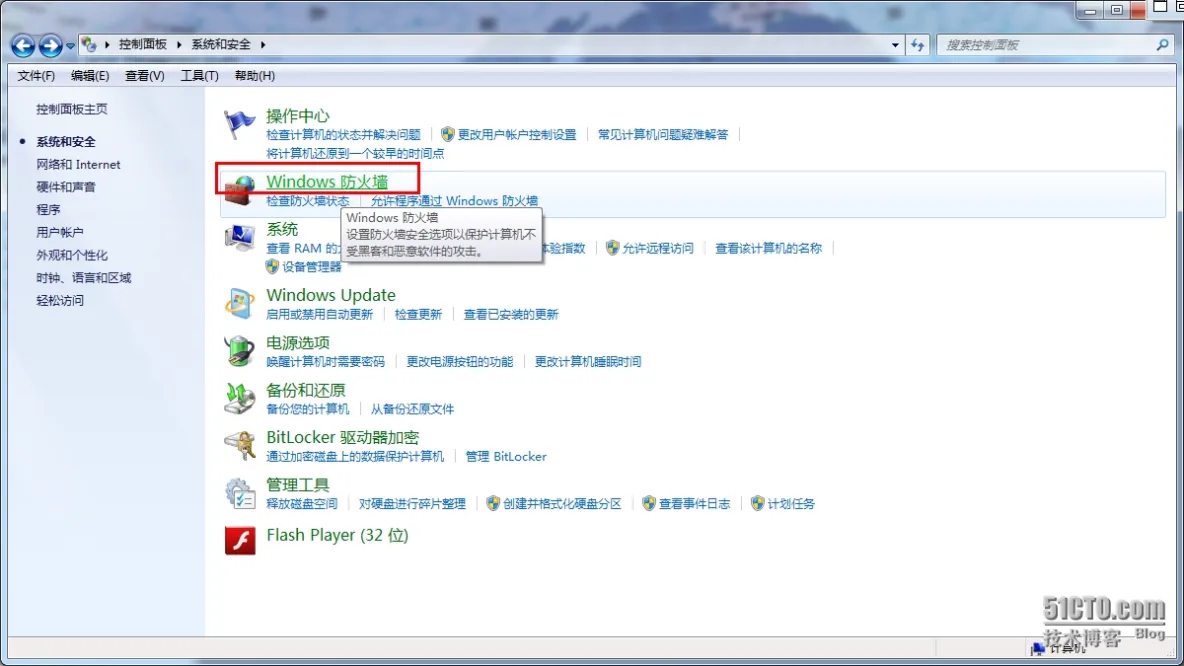Click 查看已安装的更新 link
Viewport: 1184px width, 666px height.
510,314
